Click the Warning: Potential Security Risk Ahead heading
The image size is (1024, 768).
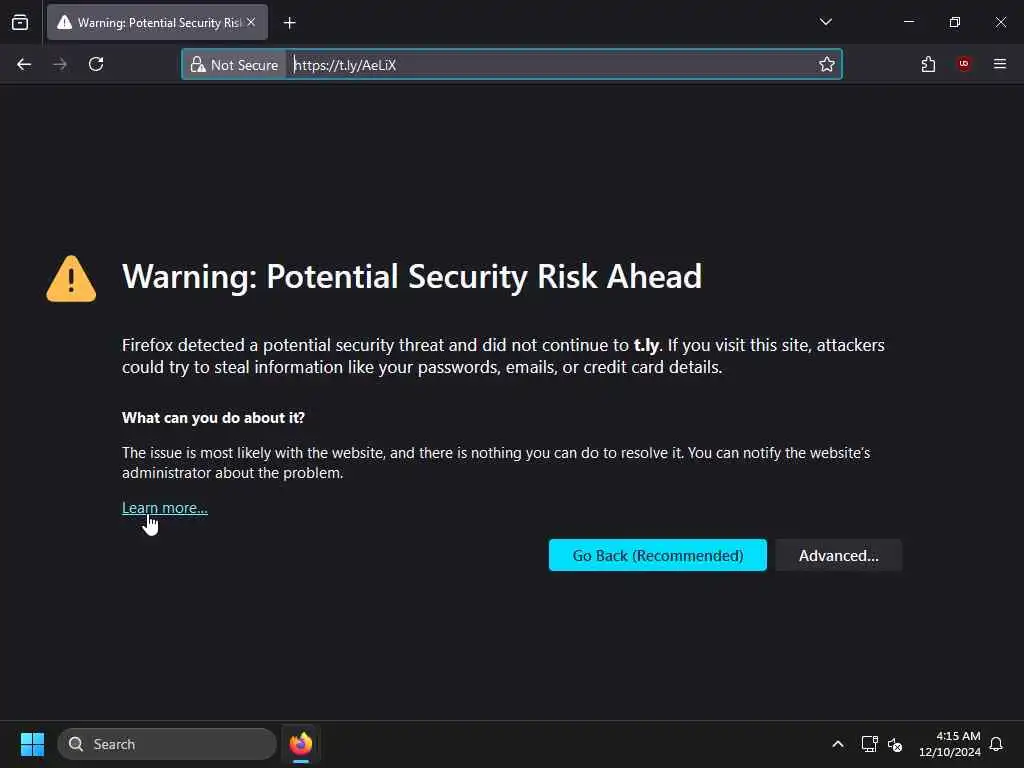412,276
